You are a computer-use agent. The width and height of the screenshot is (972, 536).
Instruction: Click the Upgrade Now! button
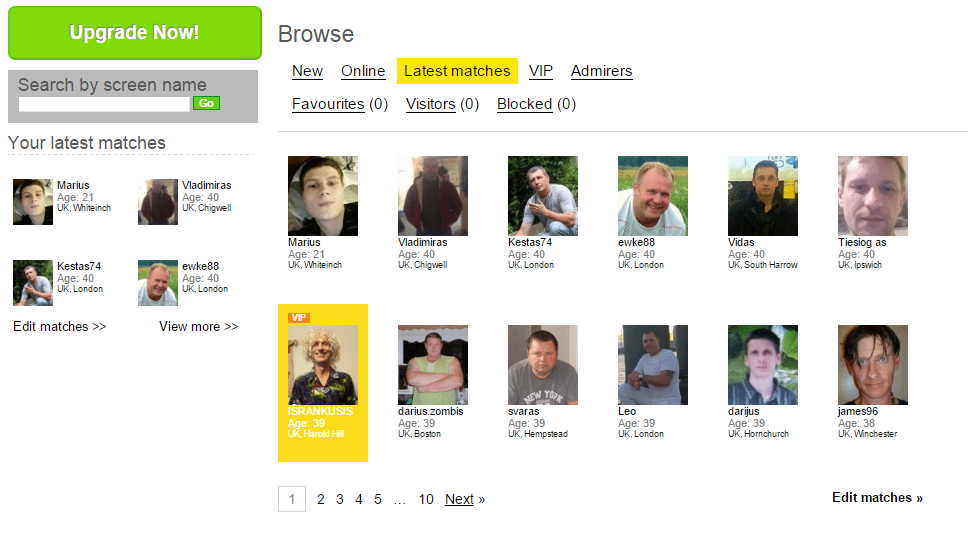[135, 33]
